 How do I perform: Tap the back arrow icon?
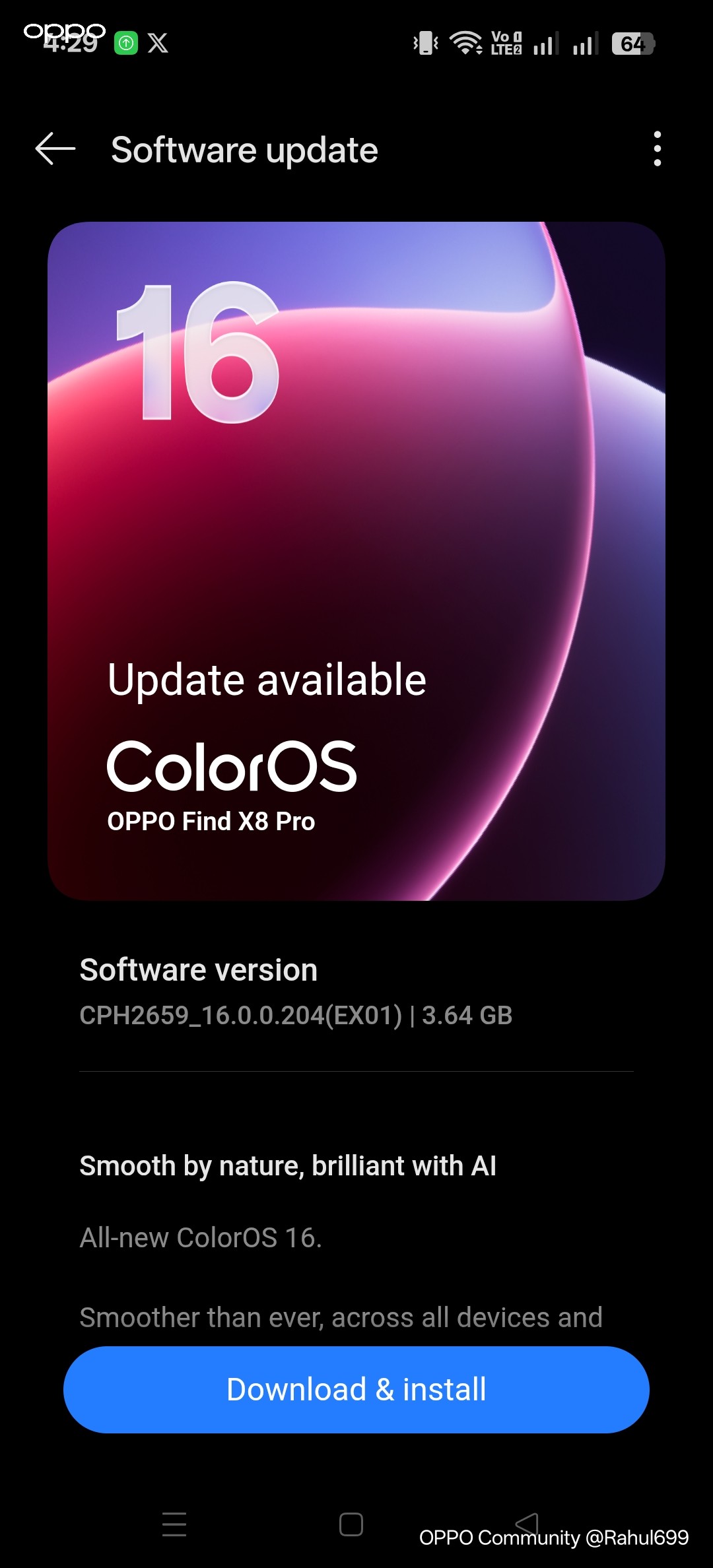[x=55, y=148]
